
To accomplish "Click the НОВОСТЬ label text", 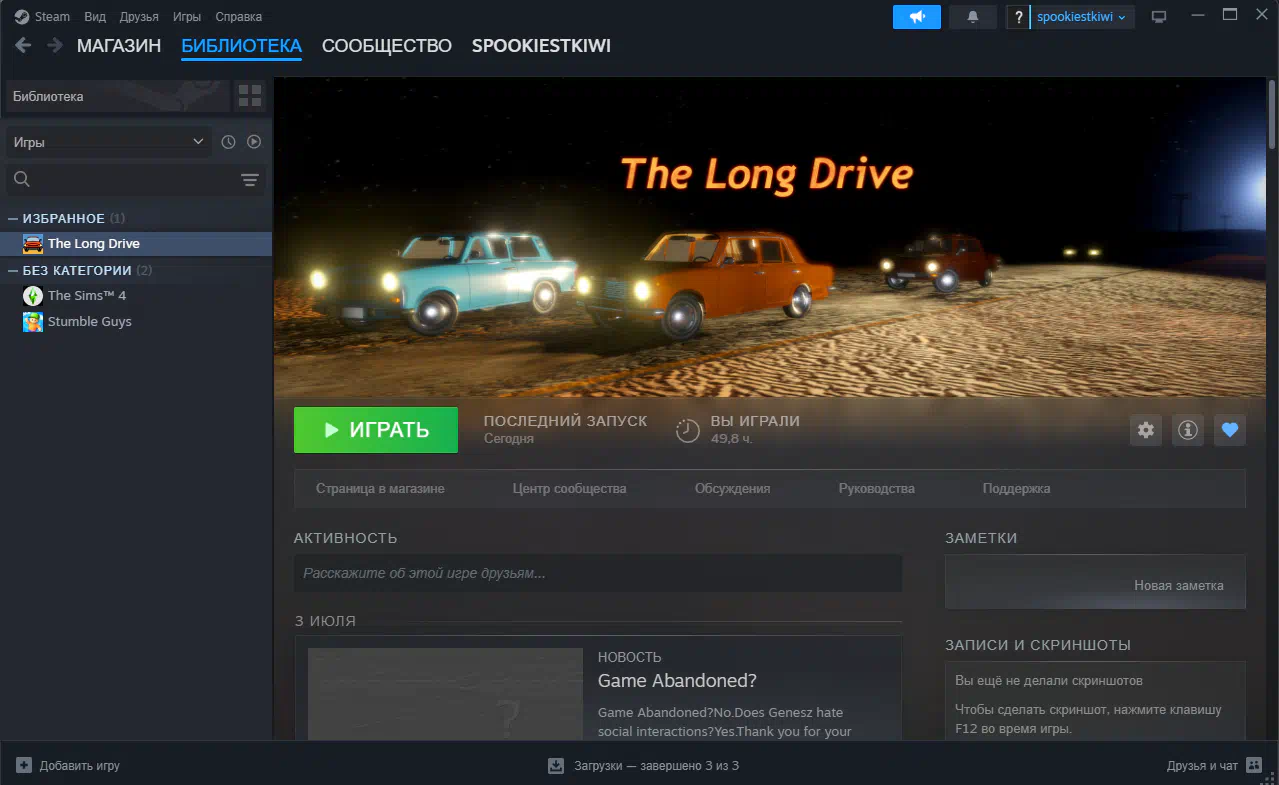I will 629,657.
